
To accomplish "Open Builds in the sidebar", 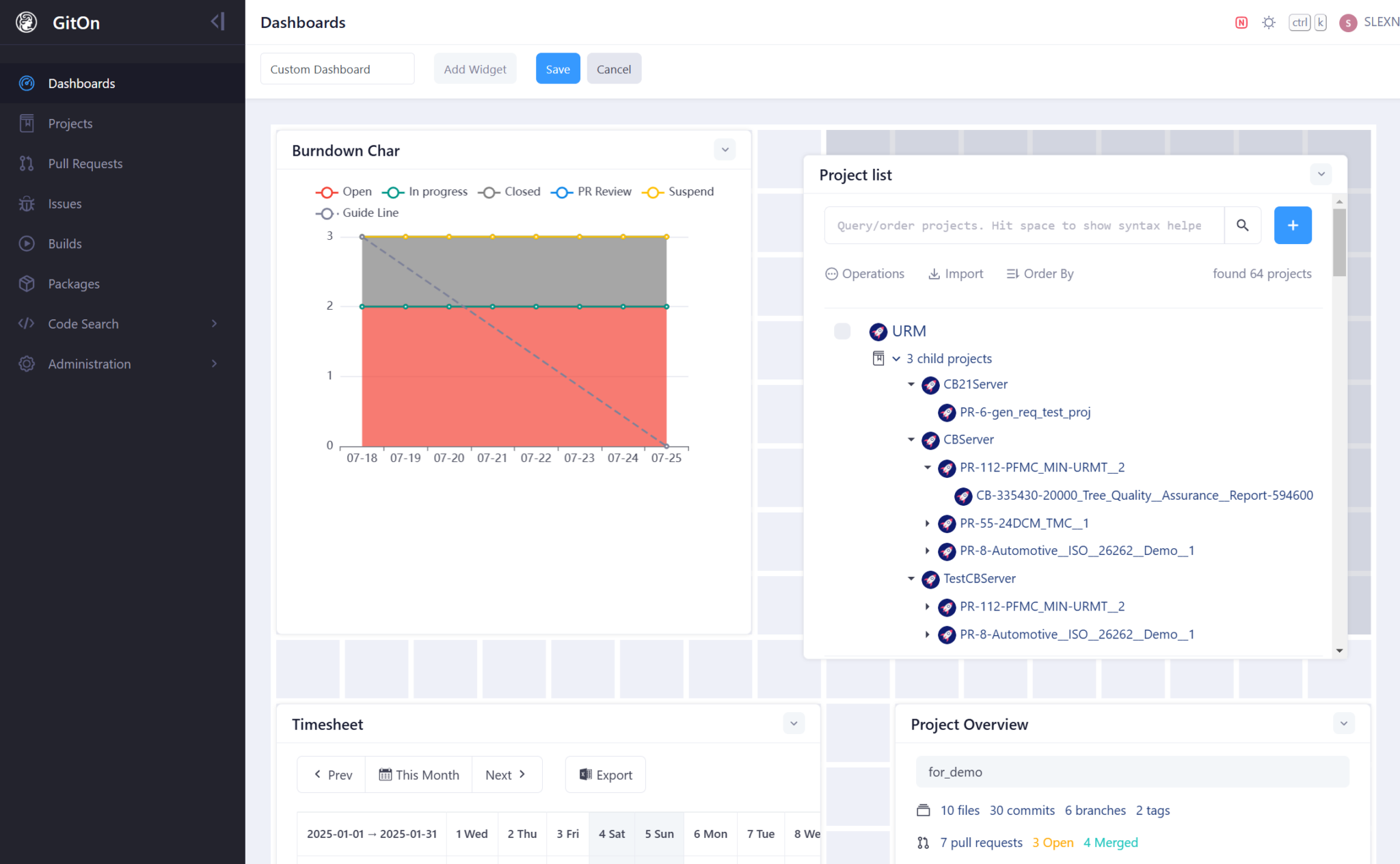I will 122,244.
